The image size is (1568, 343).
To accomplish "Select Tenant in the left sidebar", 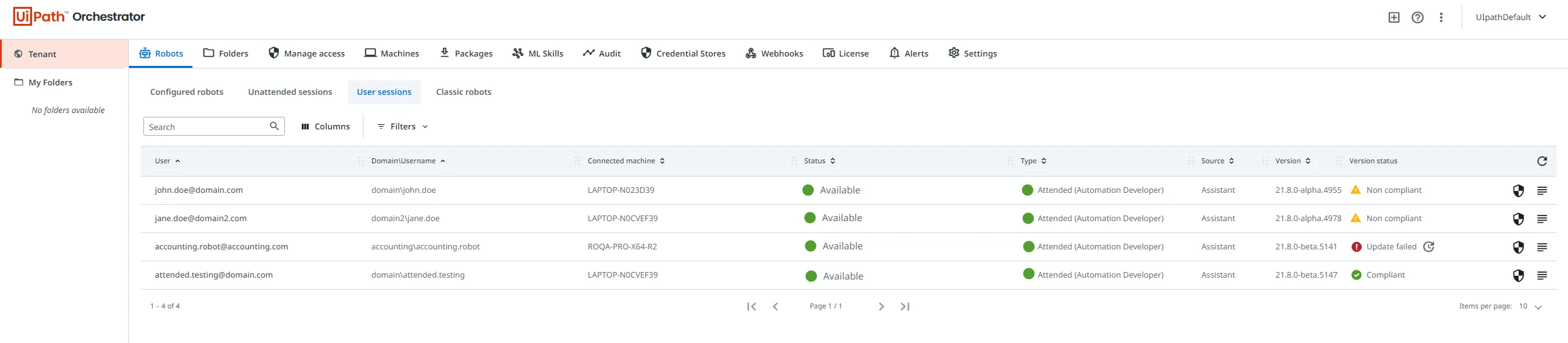I will coord(65,54).
